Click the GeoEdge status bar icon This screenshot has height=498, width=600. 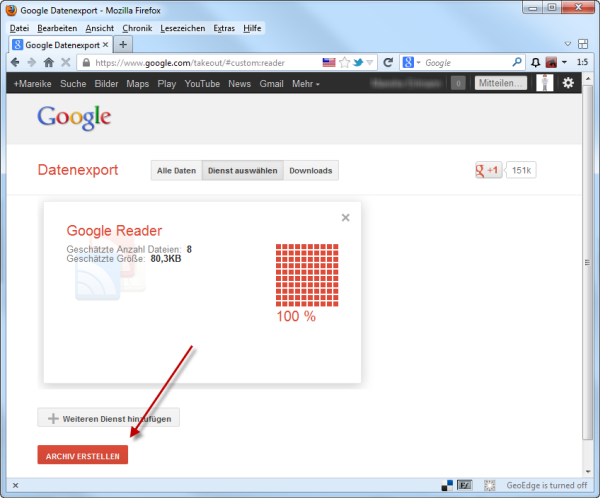point(489,485)
